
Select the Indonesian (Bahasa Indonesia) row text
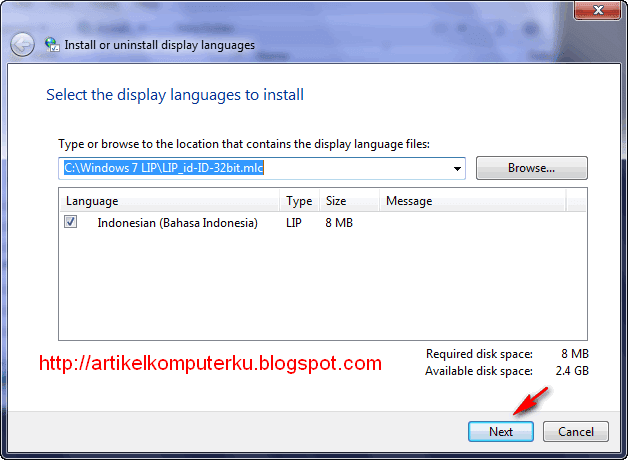tap(177, 223)
